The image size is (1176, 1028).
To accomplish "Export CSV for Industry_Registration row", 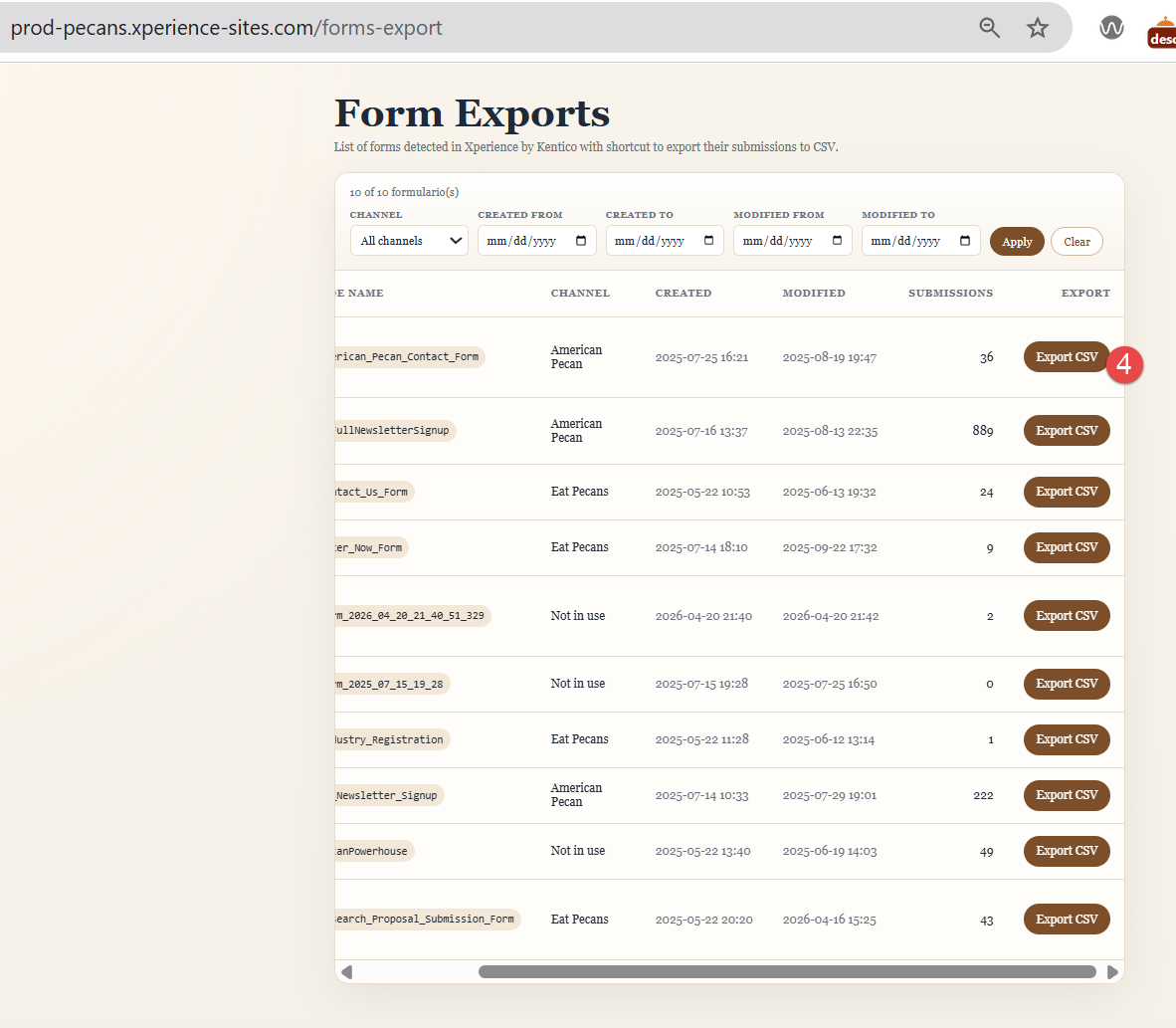I will 1067,739.
